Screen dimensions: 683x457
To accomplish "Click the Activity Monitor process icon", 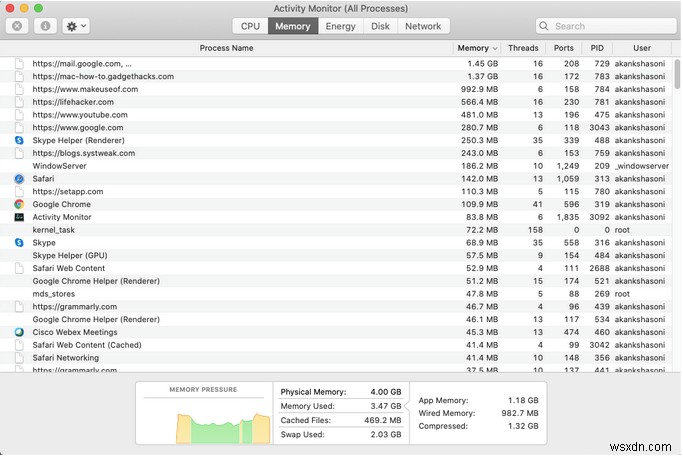I will (19, 217).
